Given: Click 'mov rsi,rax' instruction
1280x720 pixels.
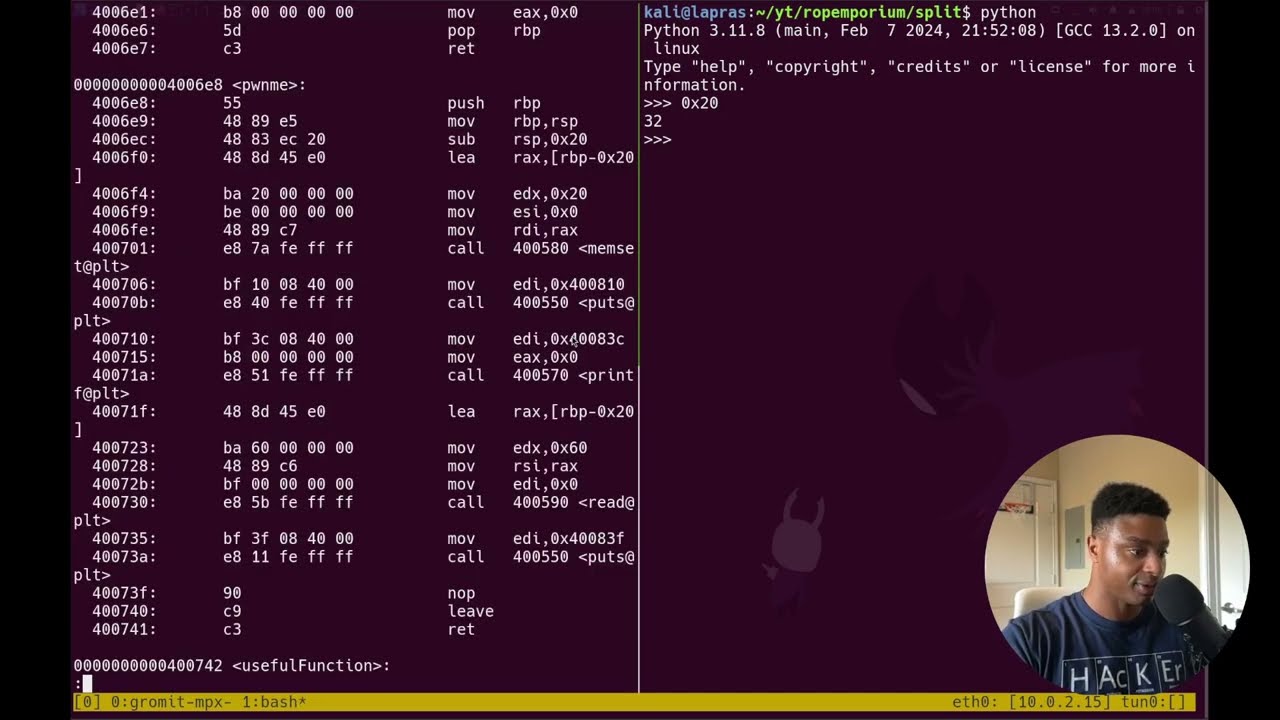Looking at the screenshot, I should point(512,466).
